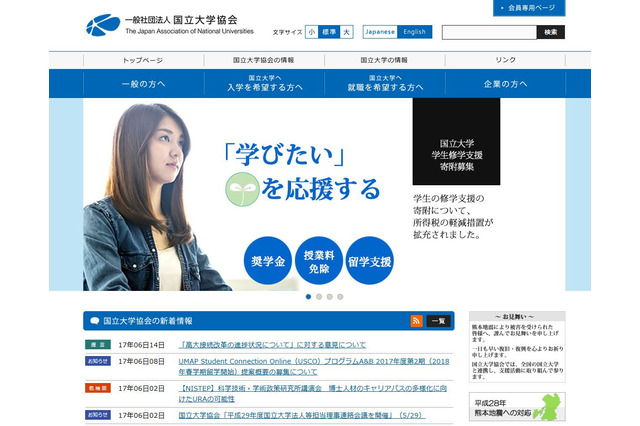Click the 授業料免除 circle button

tap(319, 261)
